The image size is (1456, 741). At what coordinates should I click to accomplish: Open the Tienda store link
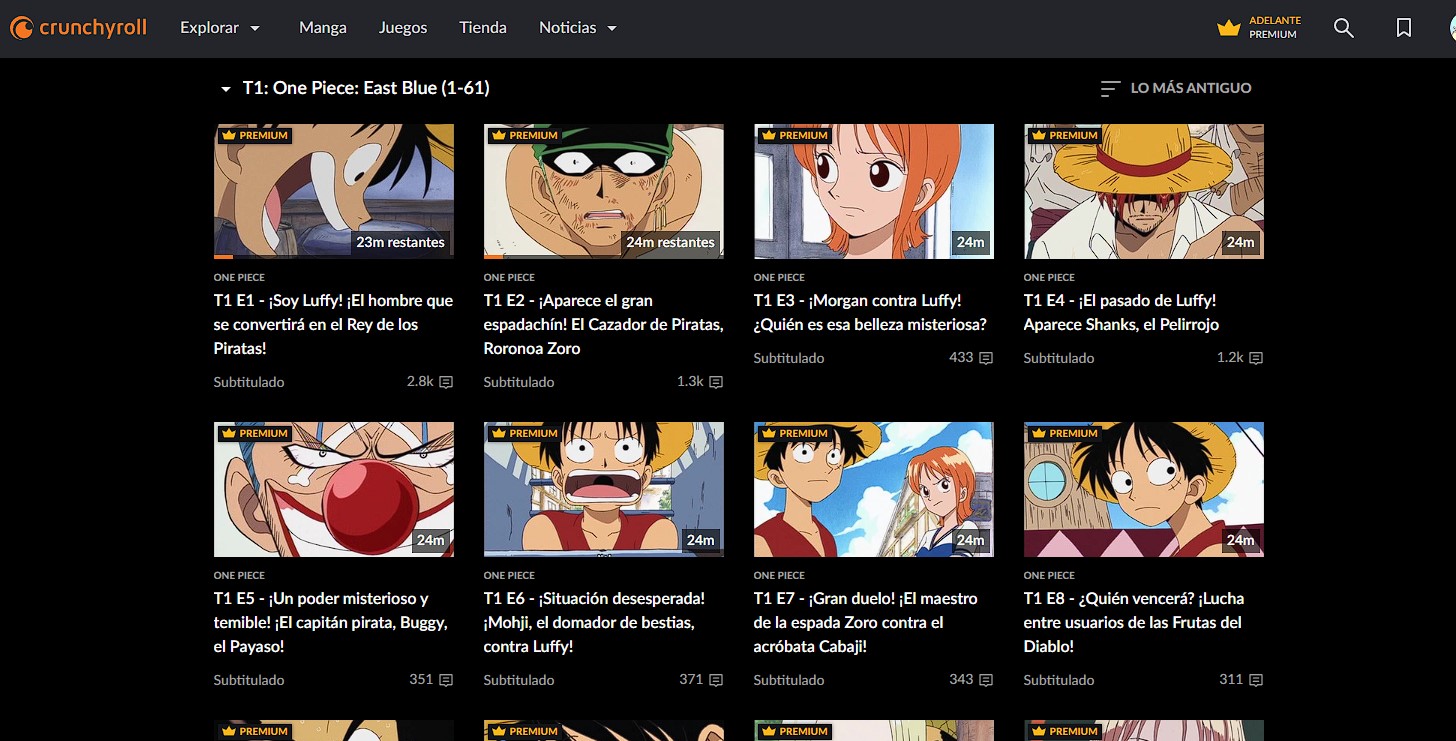click(483, 28)
